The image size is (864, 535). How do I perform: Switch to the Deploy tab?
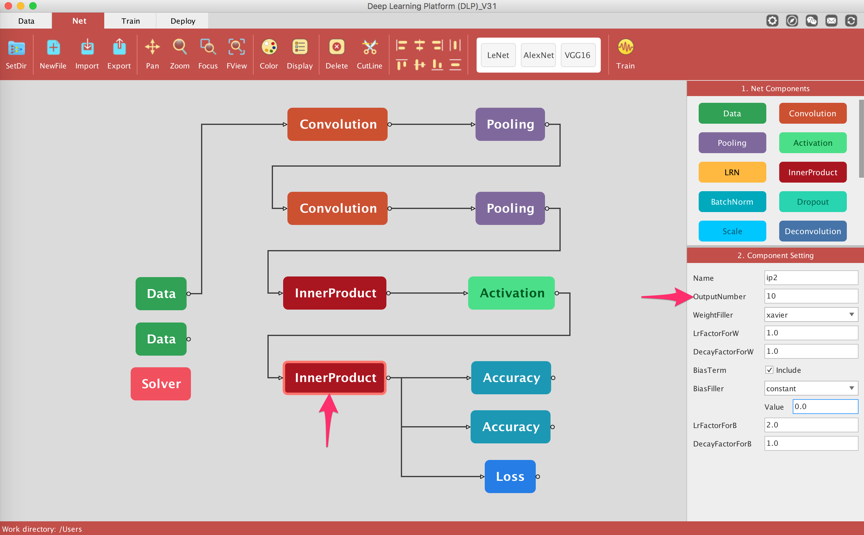(183, 21)
